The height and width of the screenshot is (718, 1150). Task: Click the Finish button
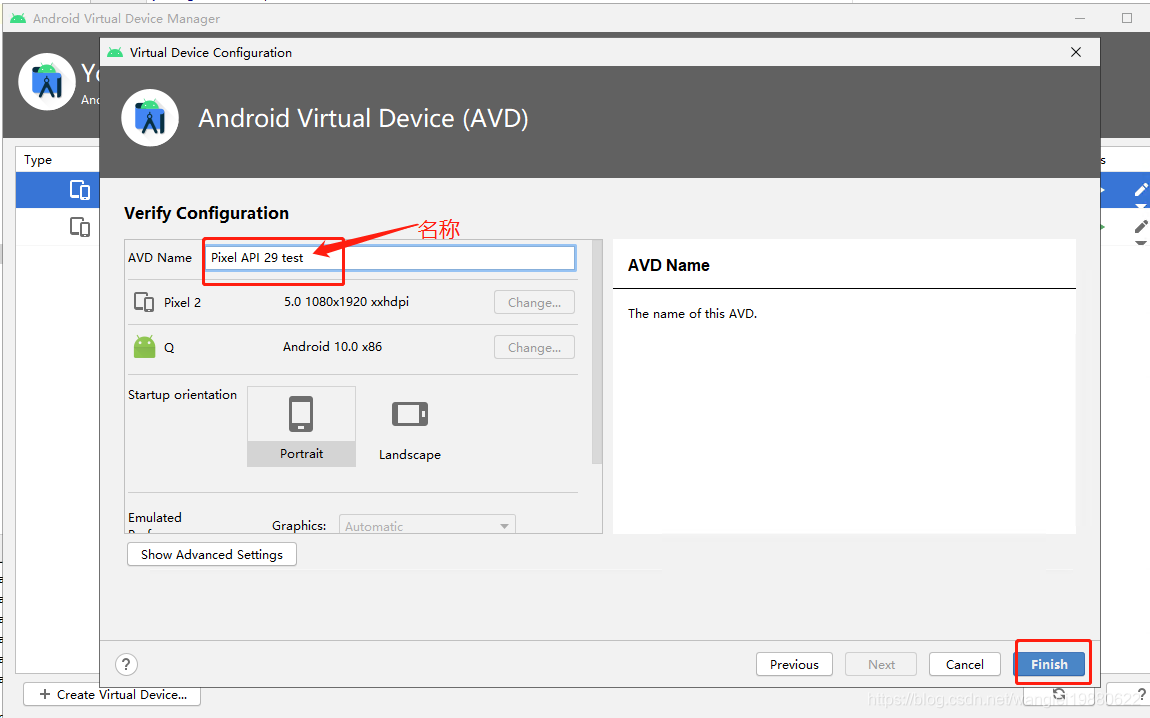(x=1049, y=664)
